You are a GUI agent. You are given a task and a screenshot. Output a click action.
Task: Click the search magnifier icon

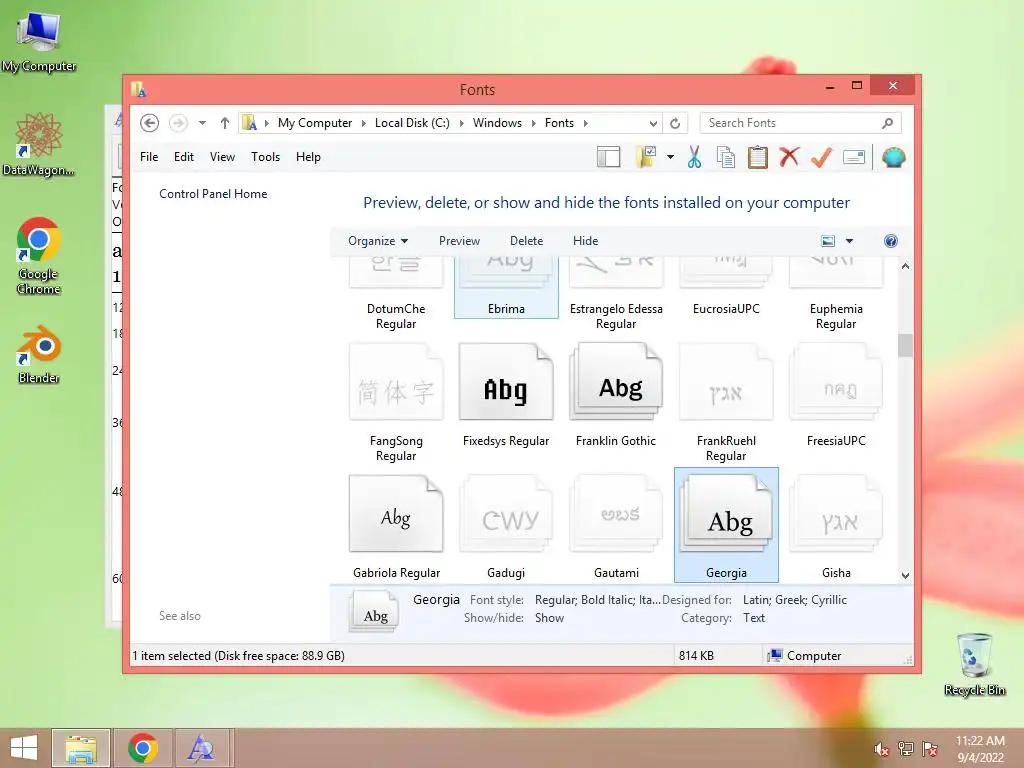coord(887,123)
